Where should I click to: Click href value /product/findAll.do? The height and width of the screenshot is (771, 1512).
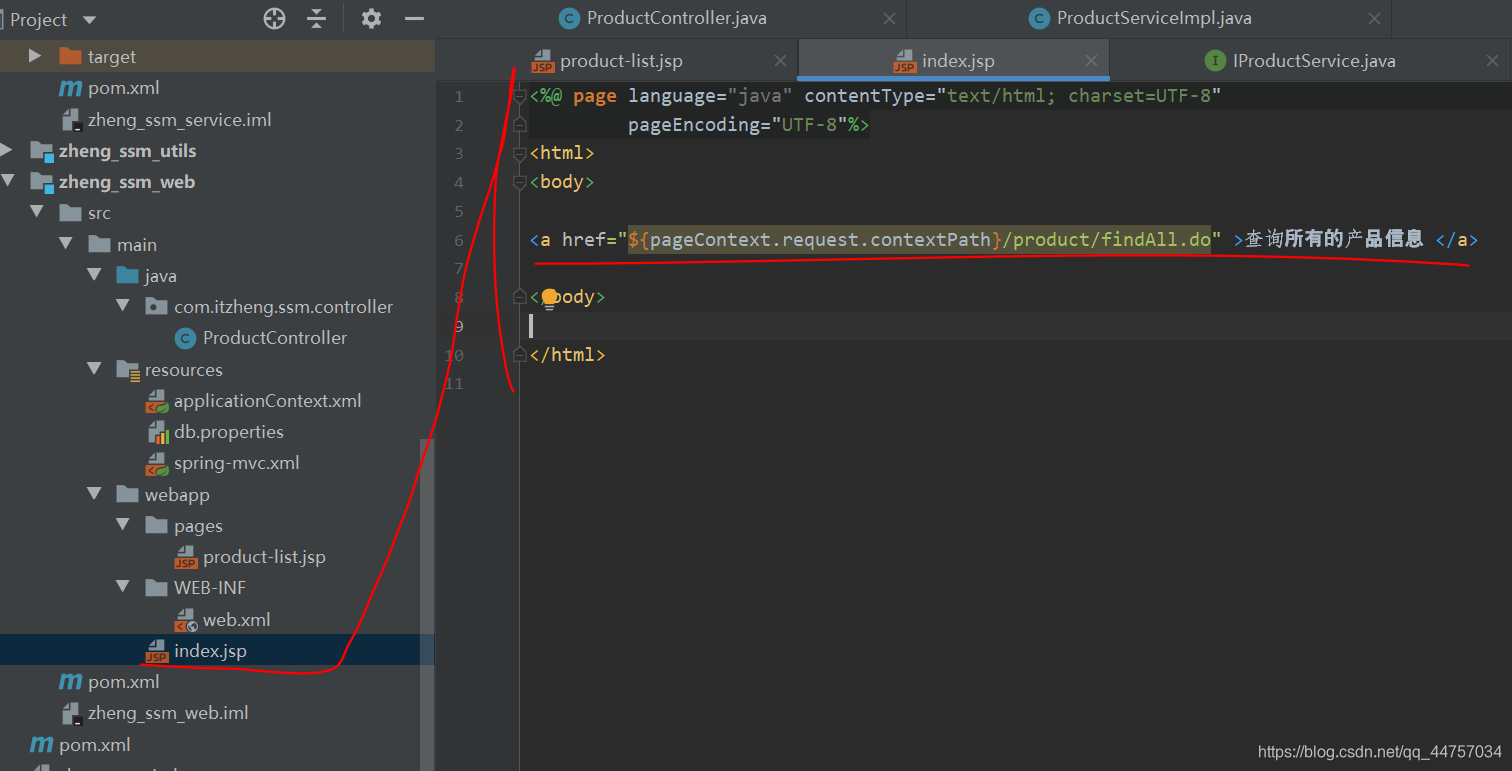click(x=1106, y=240)
